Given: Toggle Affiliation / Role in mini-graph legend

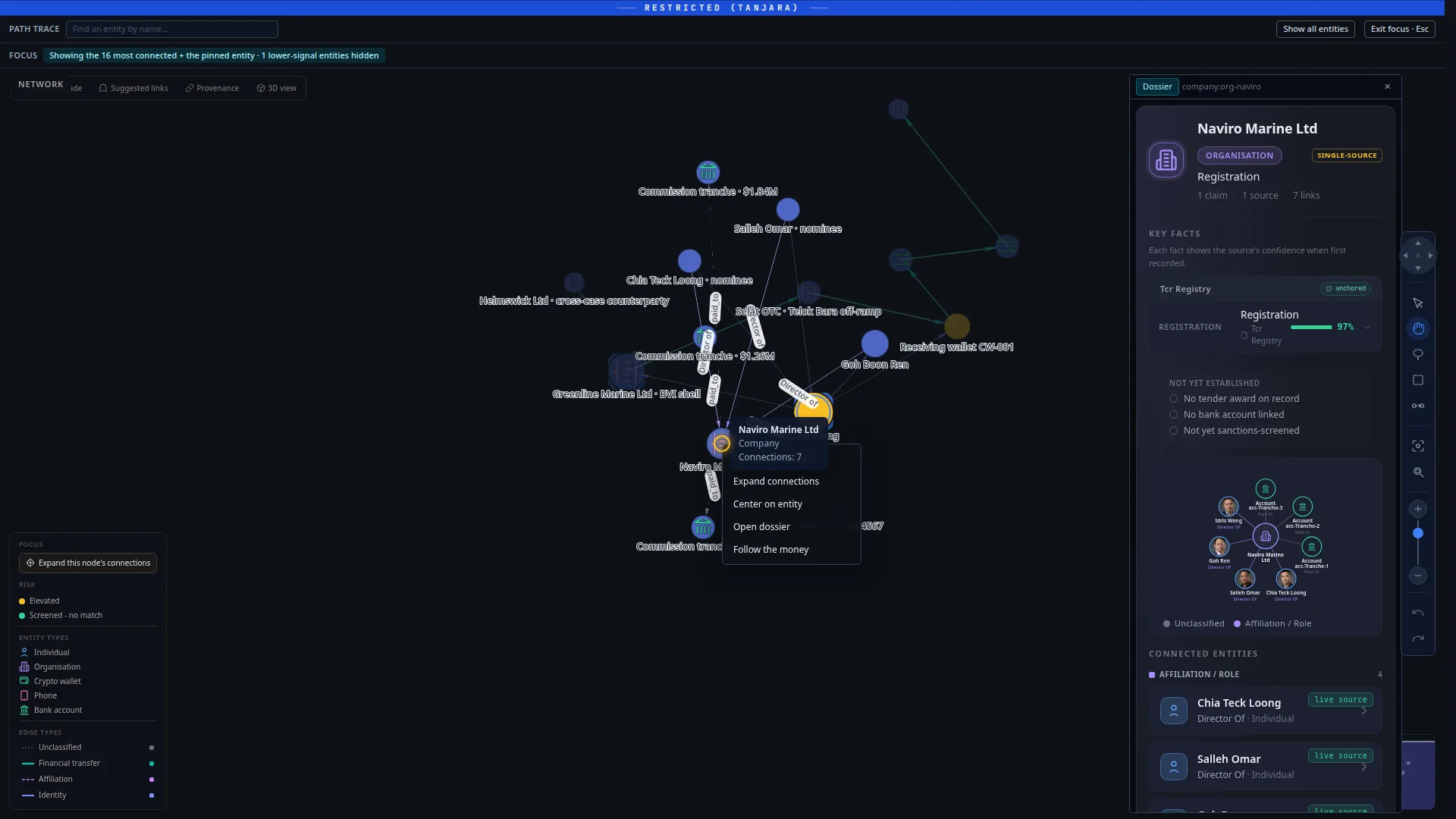Looking at the screenshot, I should point(1272,624).
